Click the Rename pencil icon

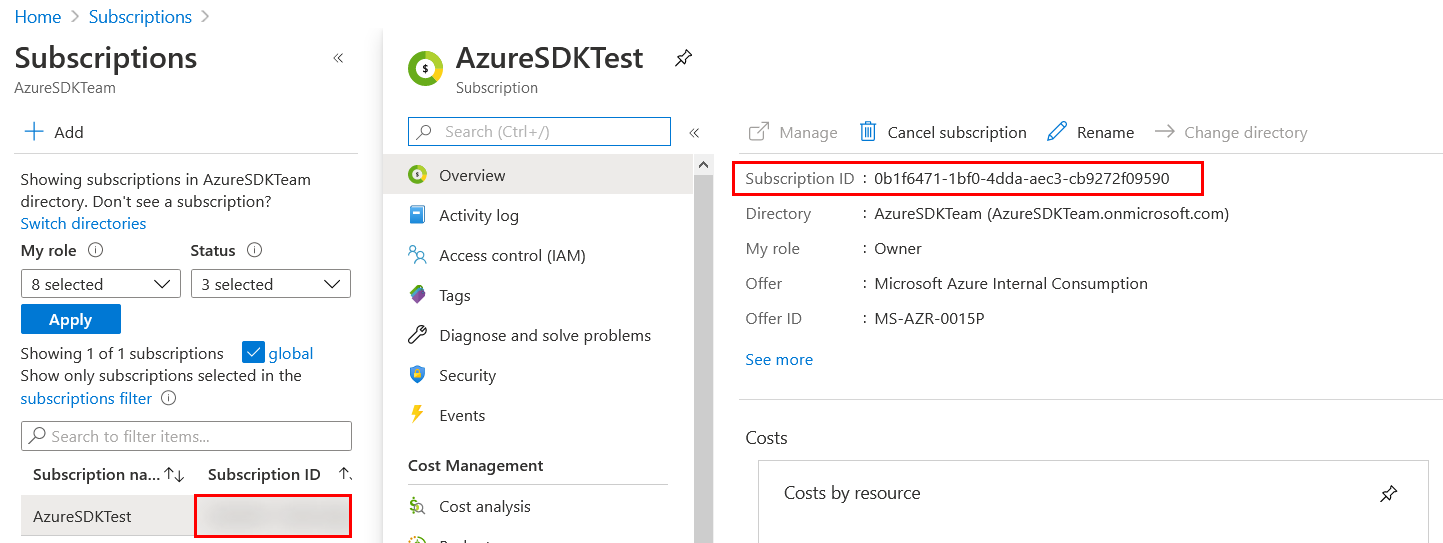click(x=1057, y=132)
